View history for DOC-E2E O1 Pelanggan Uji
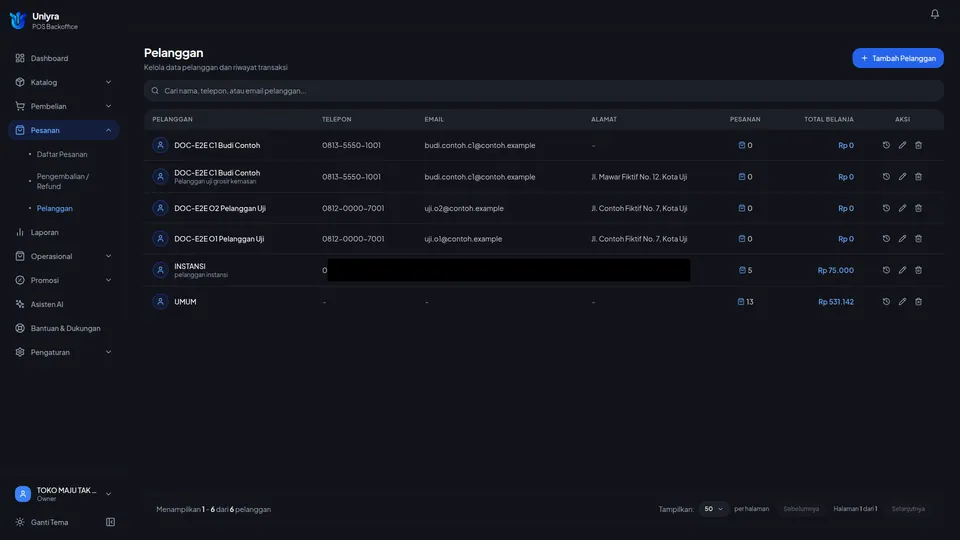The image size is (960, 540). coord(886,239)
